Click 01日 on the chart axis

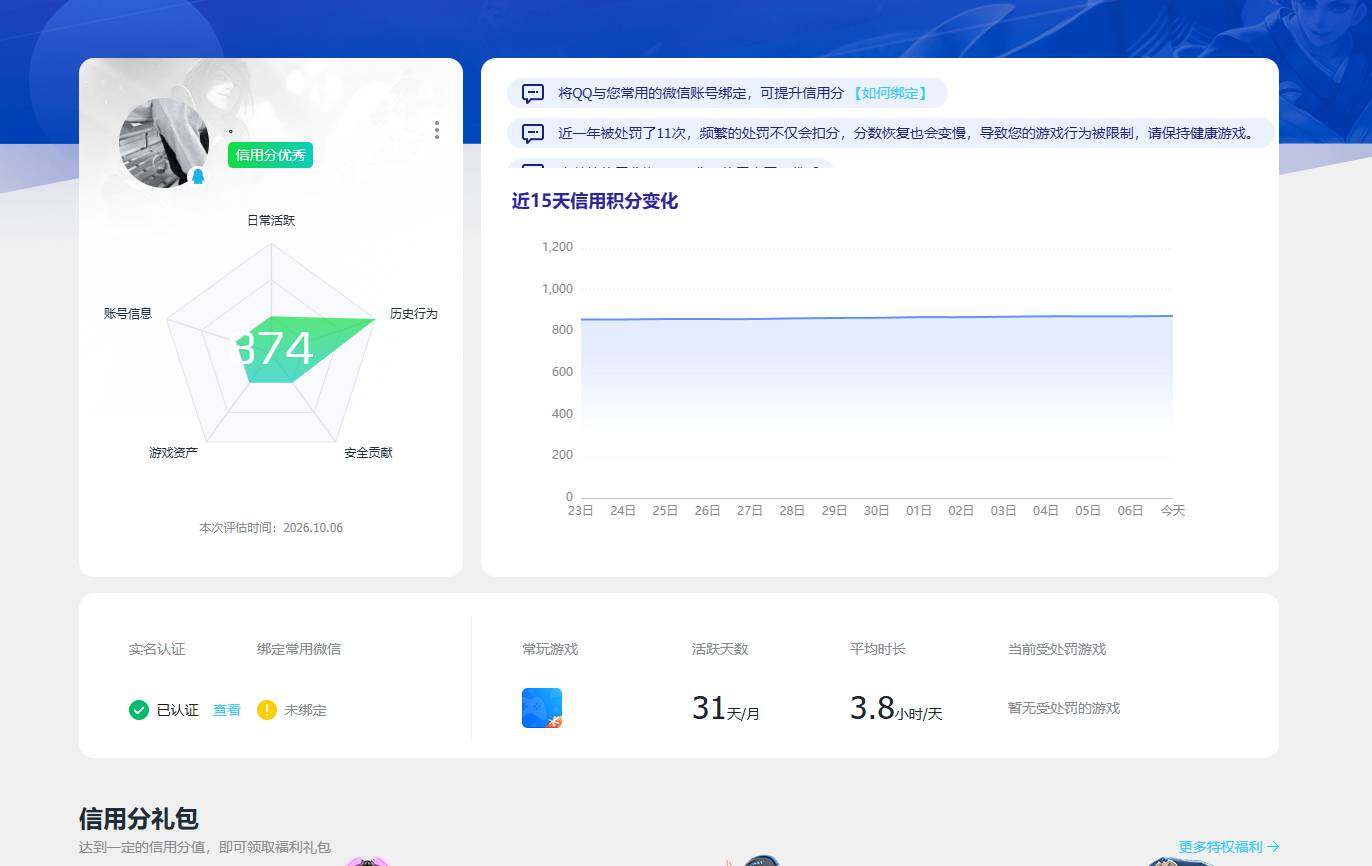[x=919, y=510]
